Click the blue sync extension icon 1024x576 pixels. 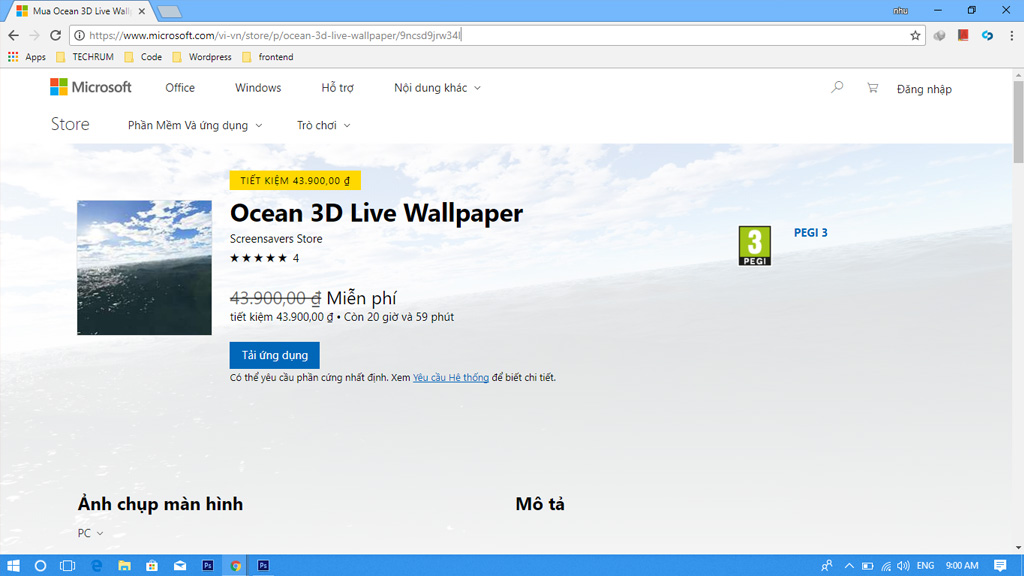click(987, 35)
